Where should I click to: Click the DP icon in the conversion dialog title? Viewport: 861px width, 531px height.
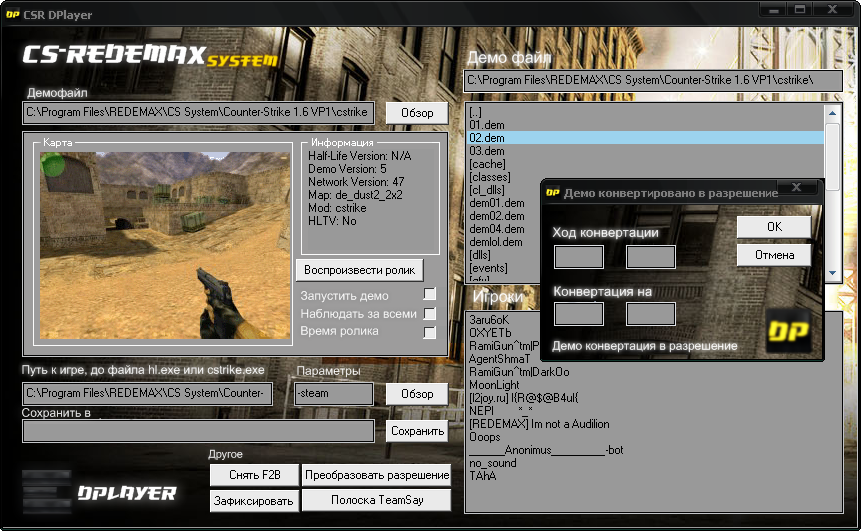(x=552, y=193)
